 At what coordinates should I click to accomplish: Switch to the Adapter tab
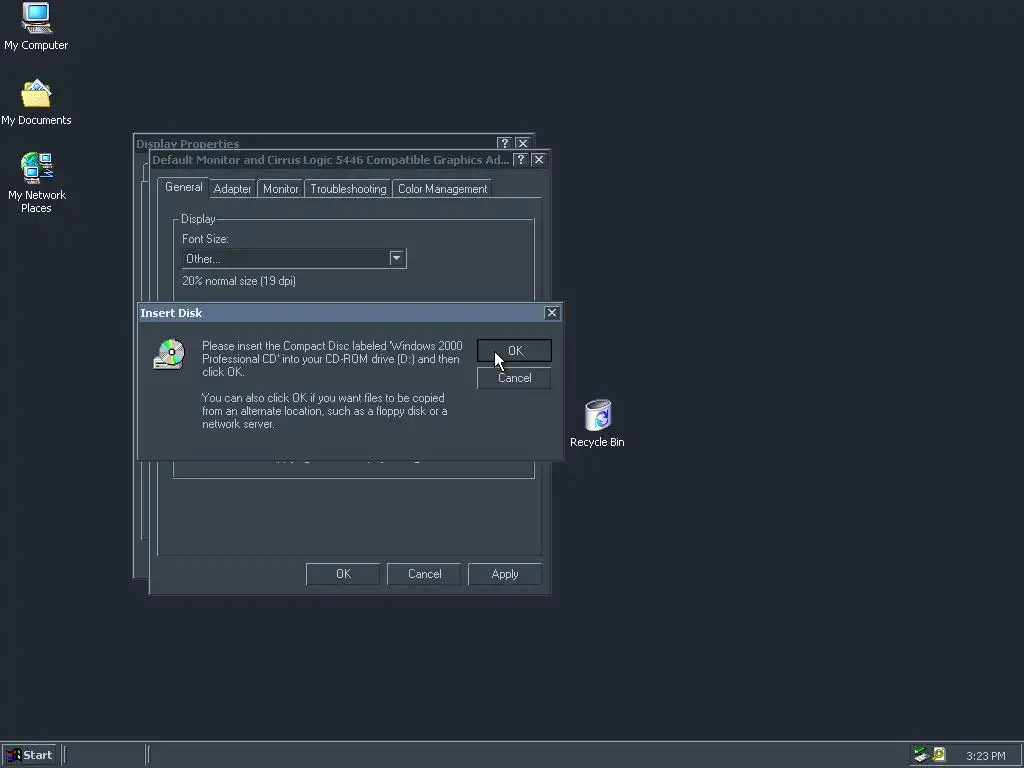[x=232, y=189]
